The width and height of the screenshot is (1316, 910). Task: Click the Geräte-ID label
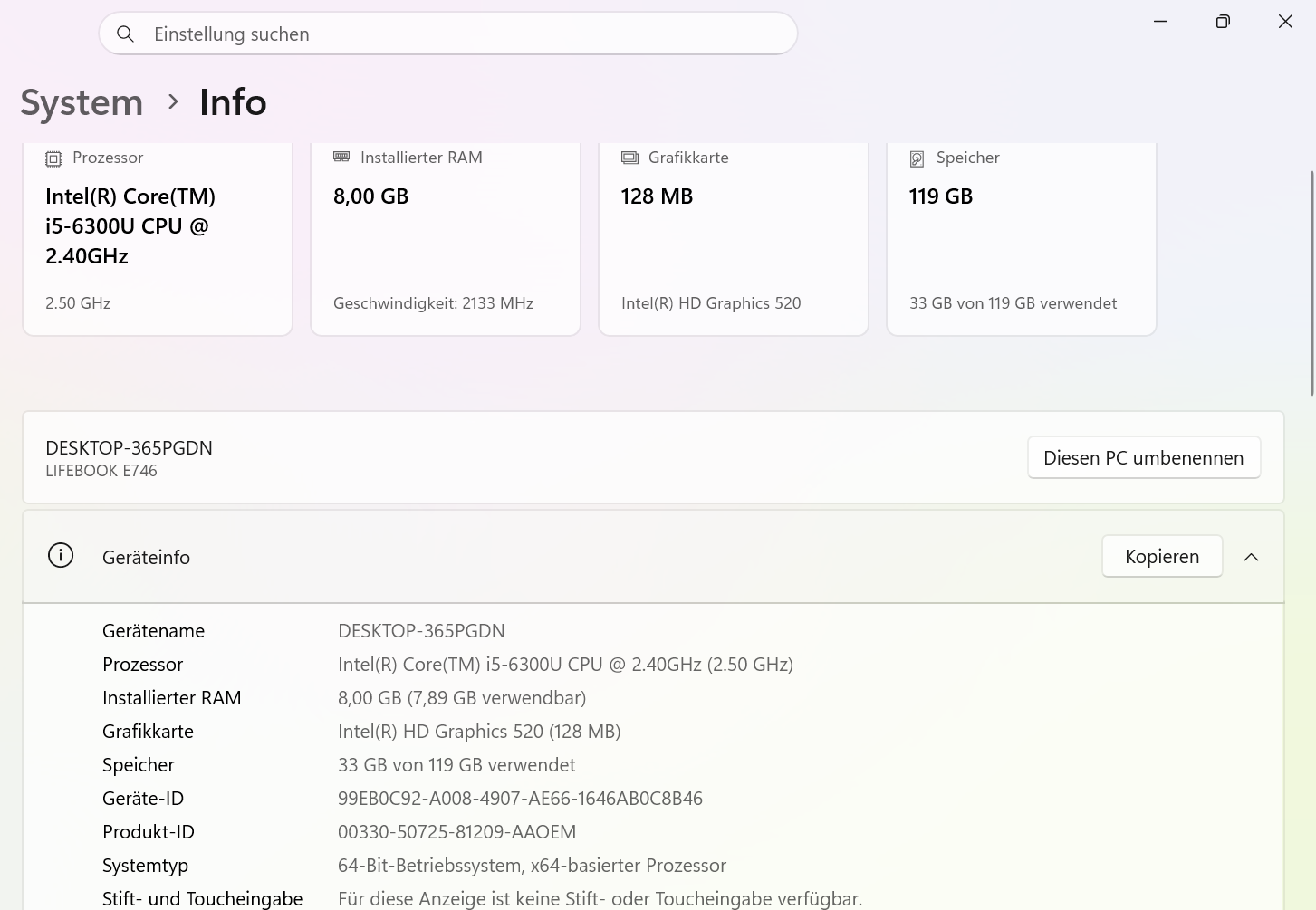pyautogui.click(x=143, y=799)
